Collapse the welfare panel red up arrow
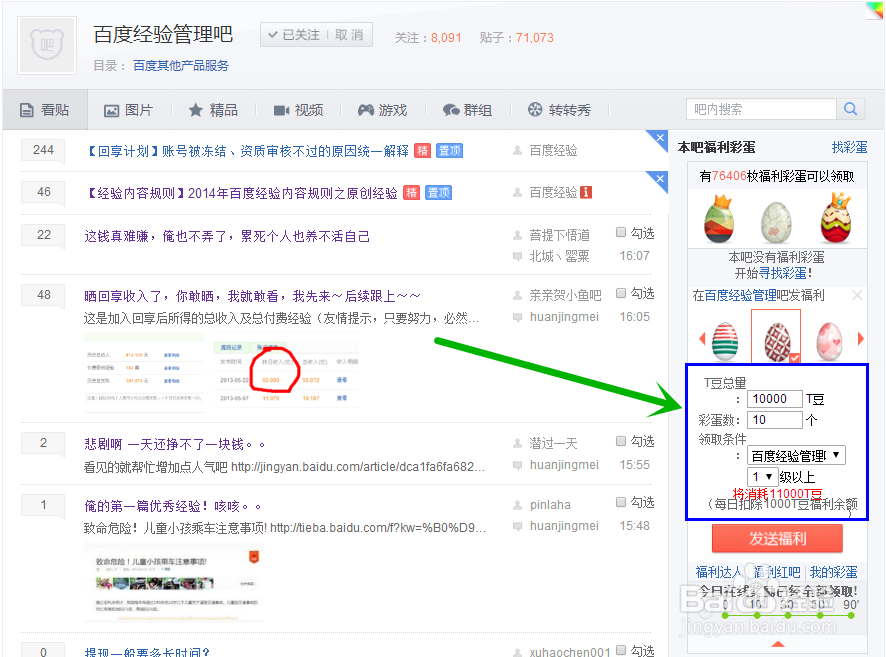This screenshot has height=657, width=886. [778, 644]
